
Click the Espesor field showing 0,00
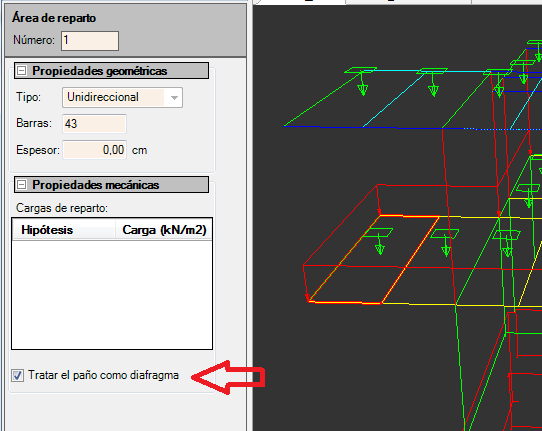pos(94,150)
